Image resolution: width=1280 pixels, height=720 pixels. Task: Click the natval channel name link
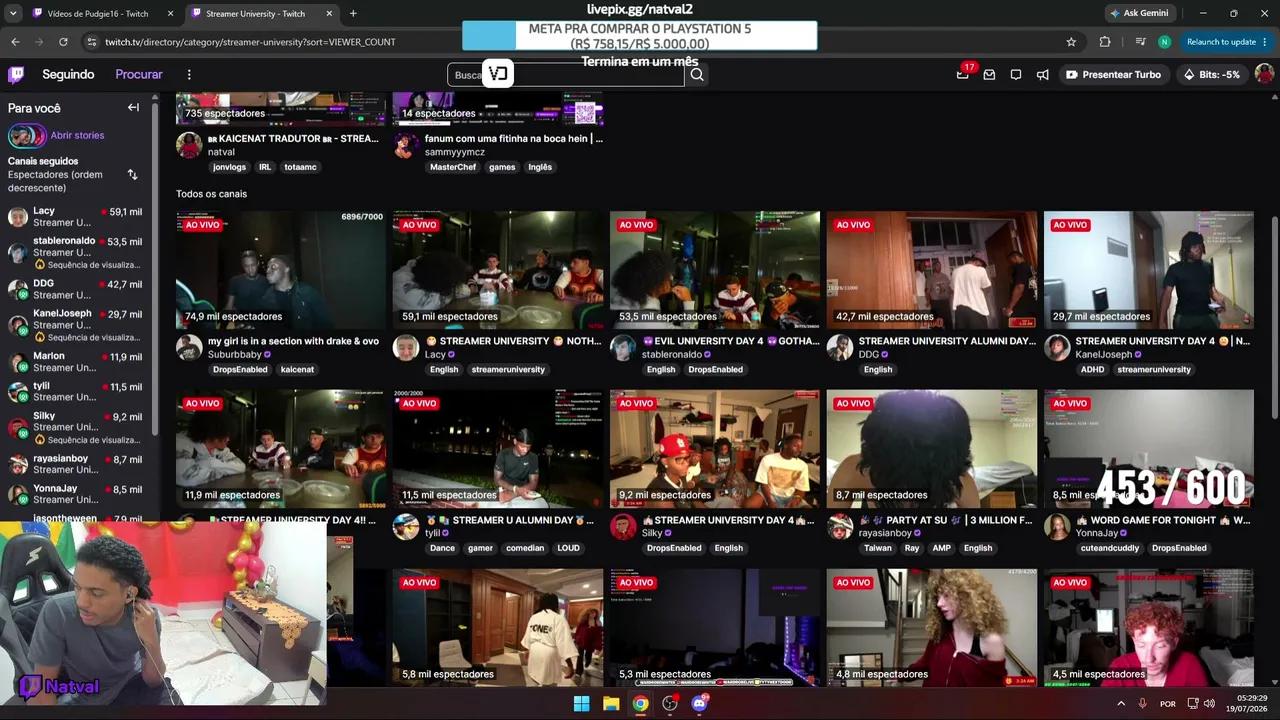click(x=221, y=152)
